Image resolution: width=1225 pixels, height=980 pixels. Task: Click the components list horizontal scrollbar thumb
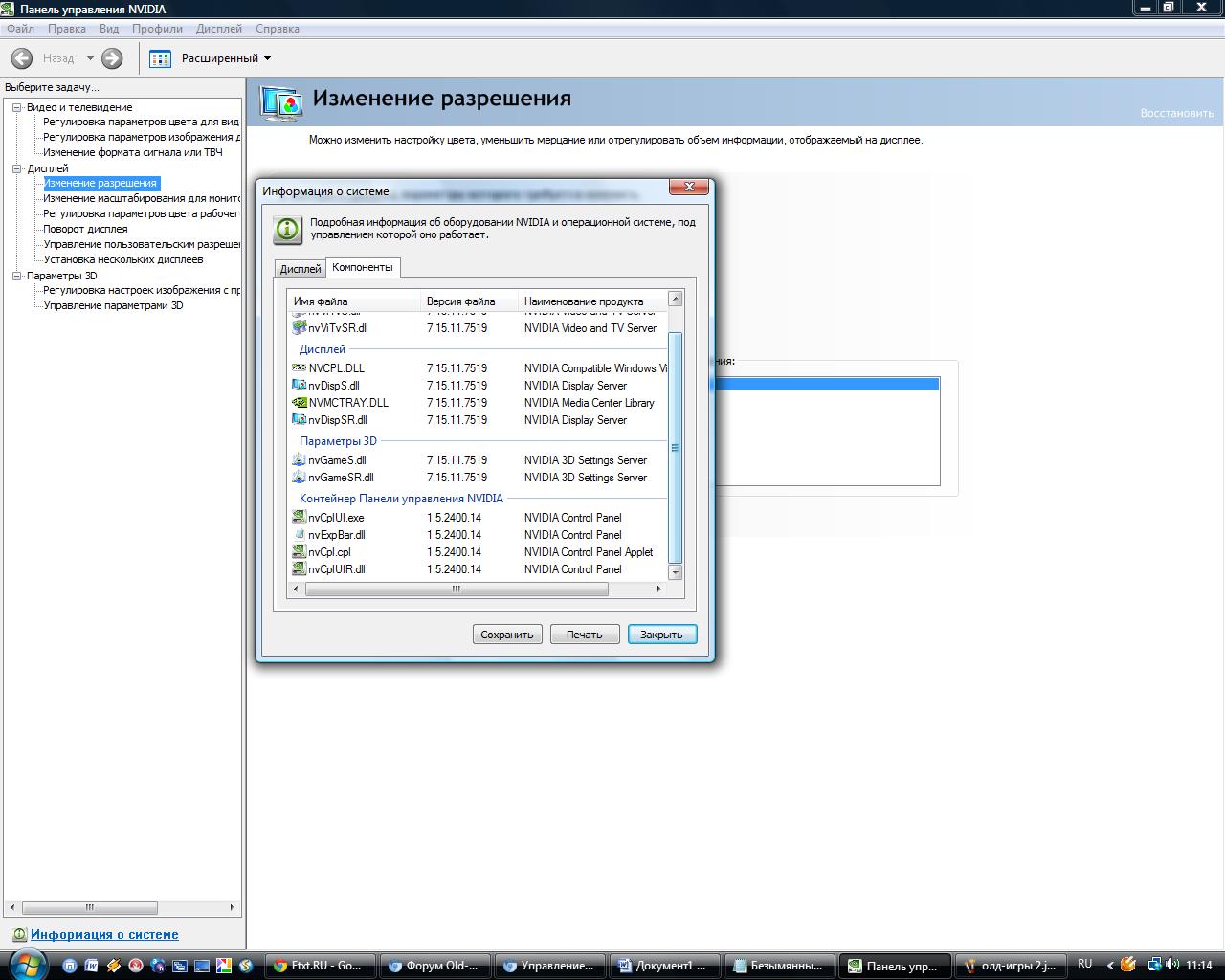click(457, 590)
